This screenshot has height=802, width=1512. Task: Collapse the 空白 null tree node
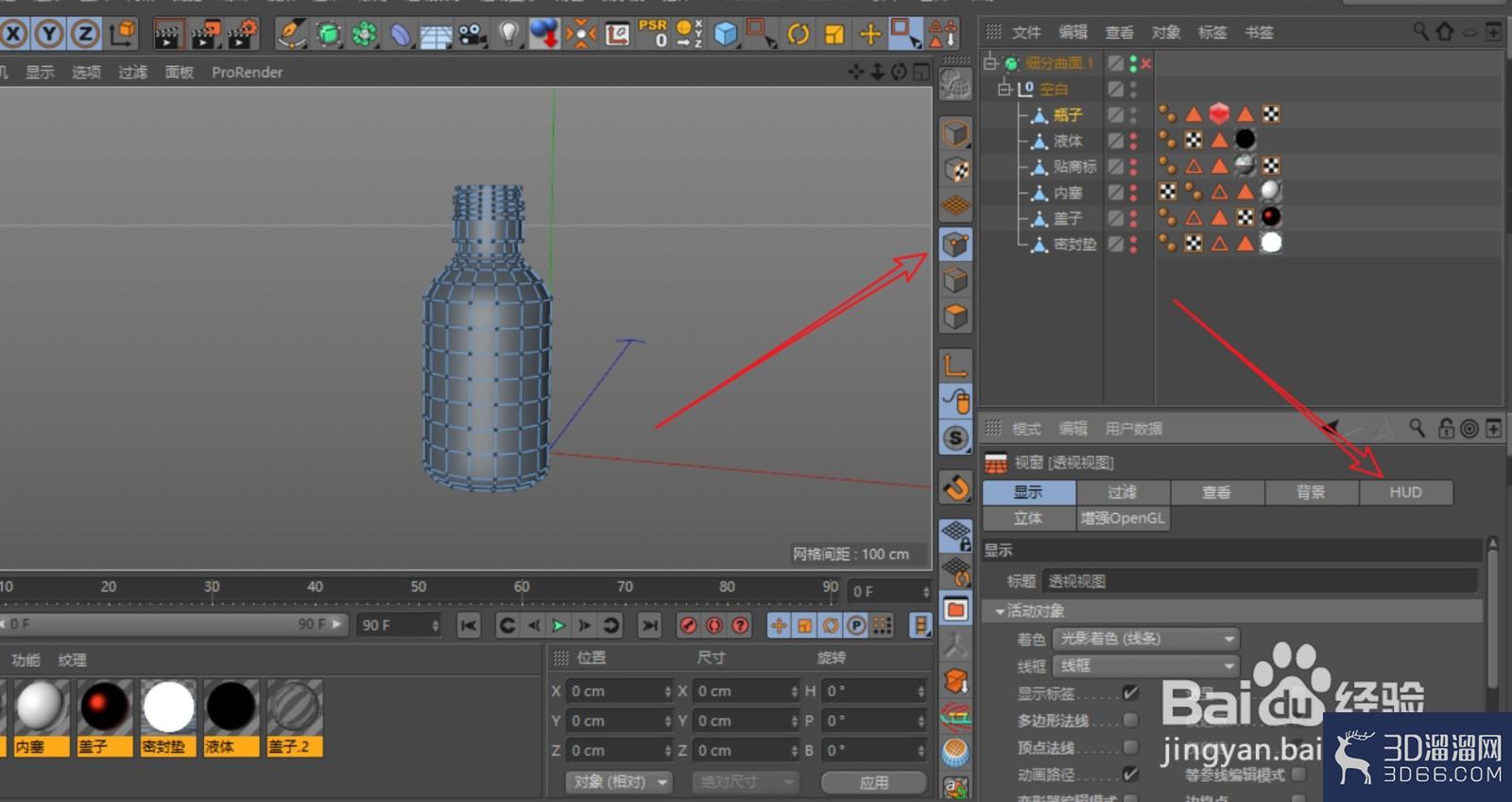tap(1005, 89)
